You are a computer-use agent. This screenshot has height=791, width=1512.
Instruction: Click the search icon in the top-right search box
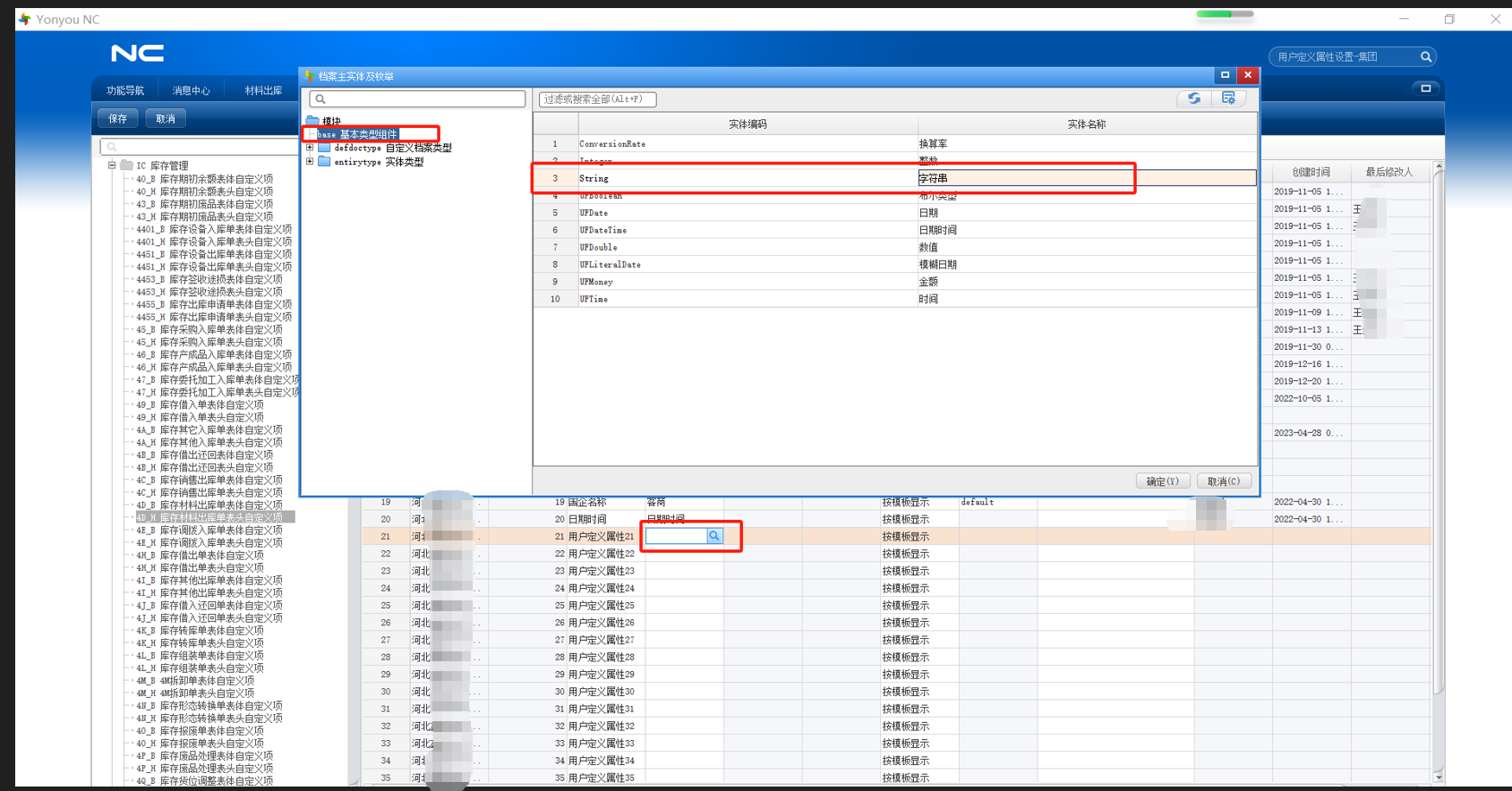coord(1426,56)
